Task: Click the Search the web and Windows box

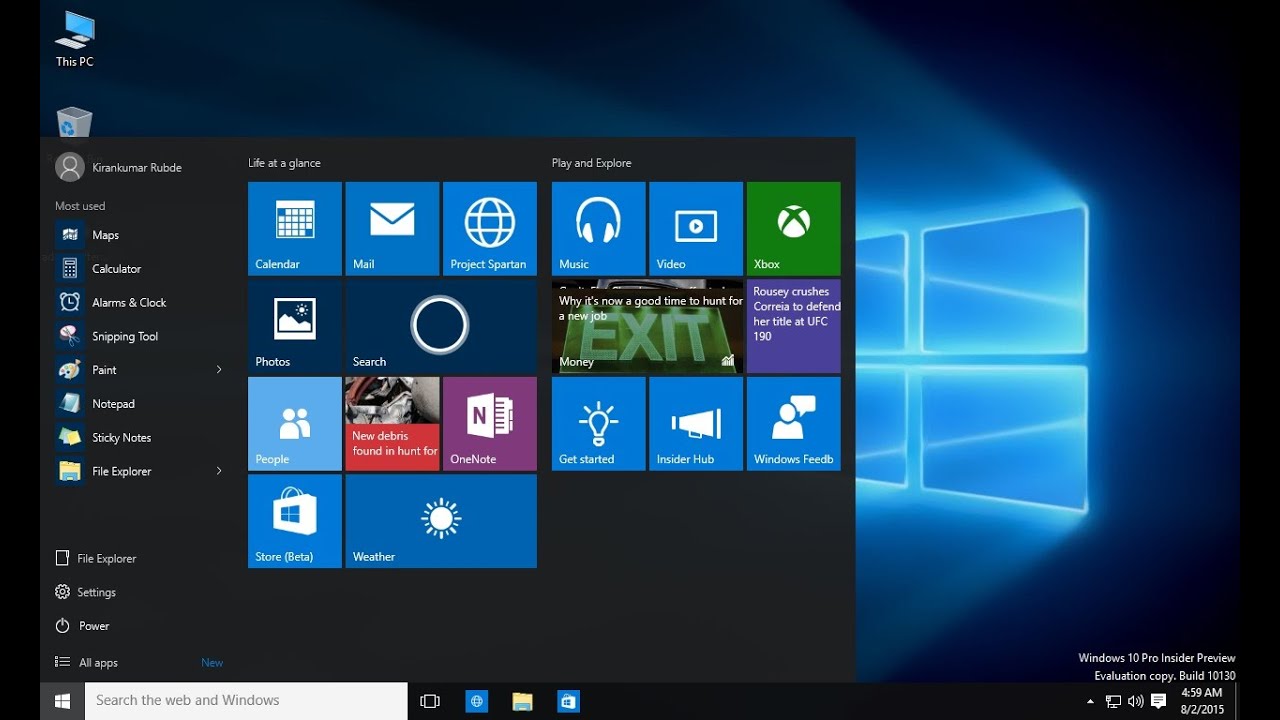Action: click(x=246, y=701)
